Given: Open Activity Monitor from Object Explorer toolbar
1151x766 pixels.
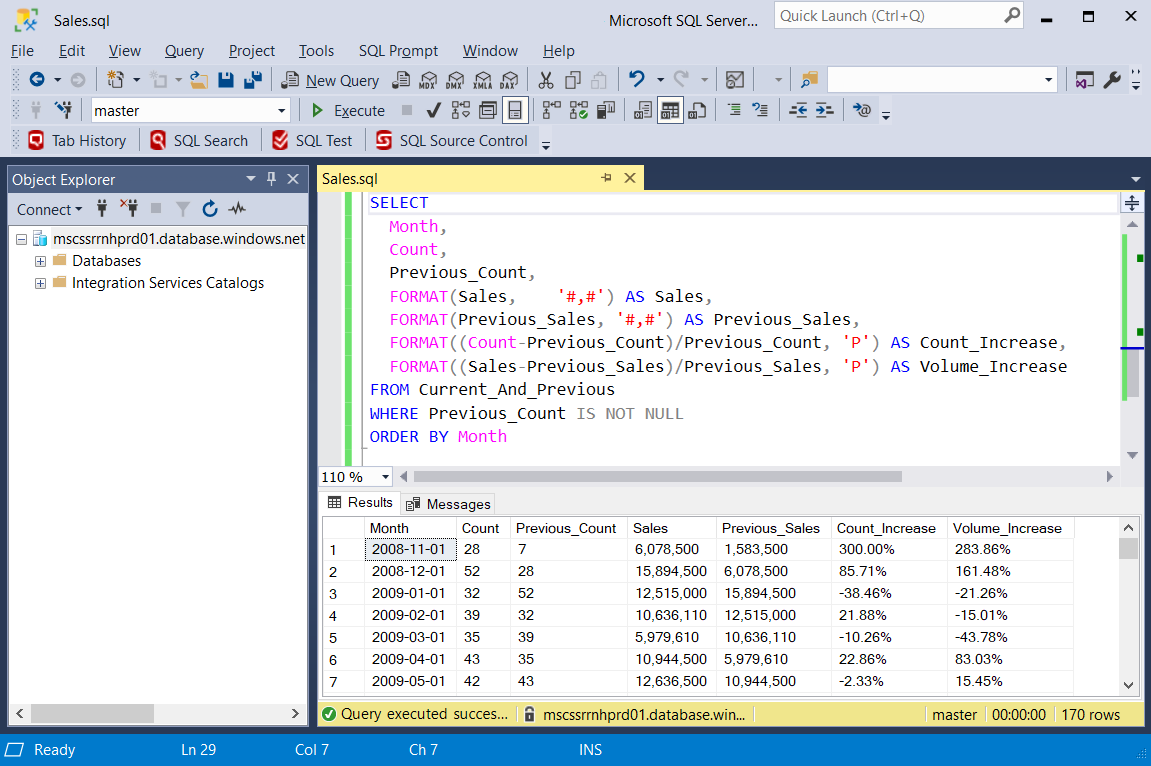Looking at the screenshot, I should [x=236, y=209].
